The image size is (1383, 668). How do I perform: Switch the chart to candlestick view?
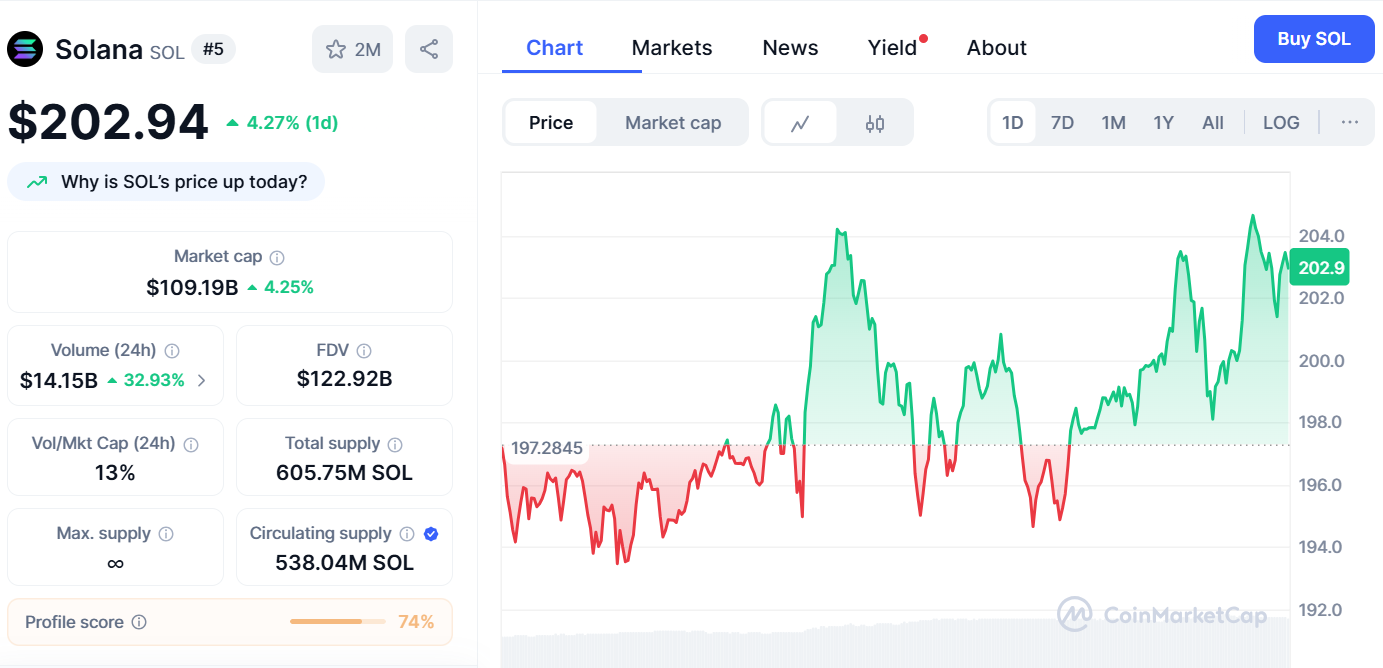874,122
